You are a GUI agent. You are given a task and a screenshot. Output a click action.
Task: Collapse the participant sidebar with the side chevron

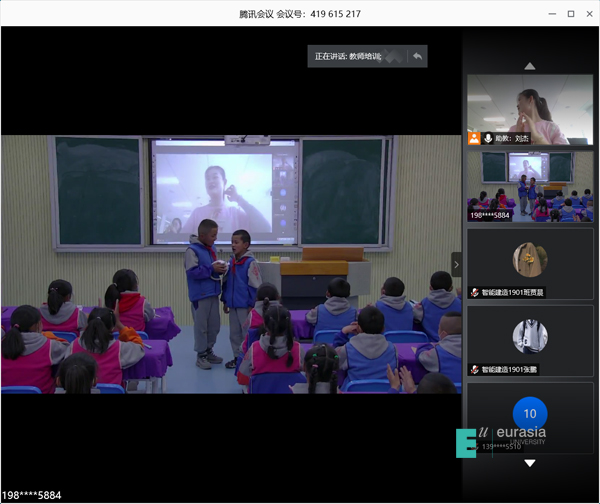coord(457,264)
